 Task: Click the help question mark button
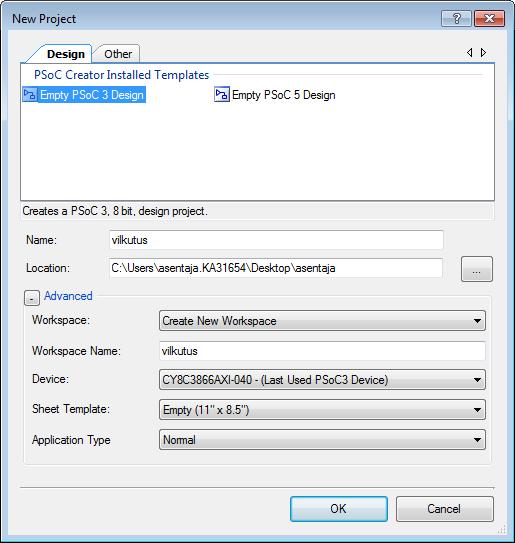(456, 18)
